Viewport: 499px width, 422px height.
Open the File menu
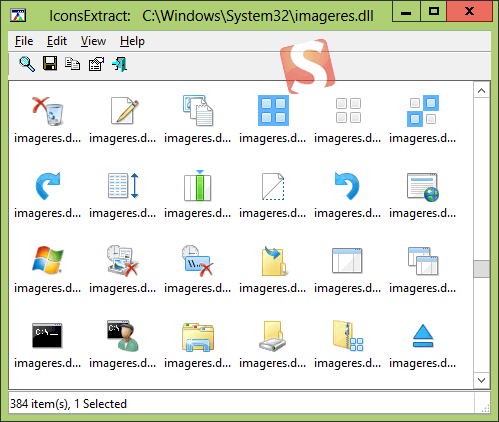[24, 41]
